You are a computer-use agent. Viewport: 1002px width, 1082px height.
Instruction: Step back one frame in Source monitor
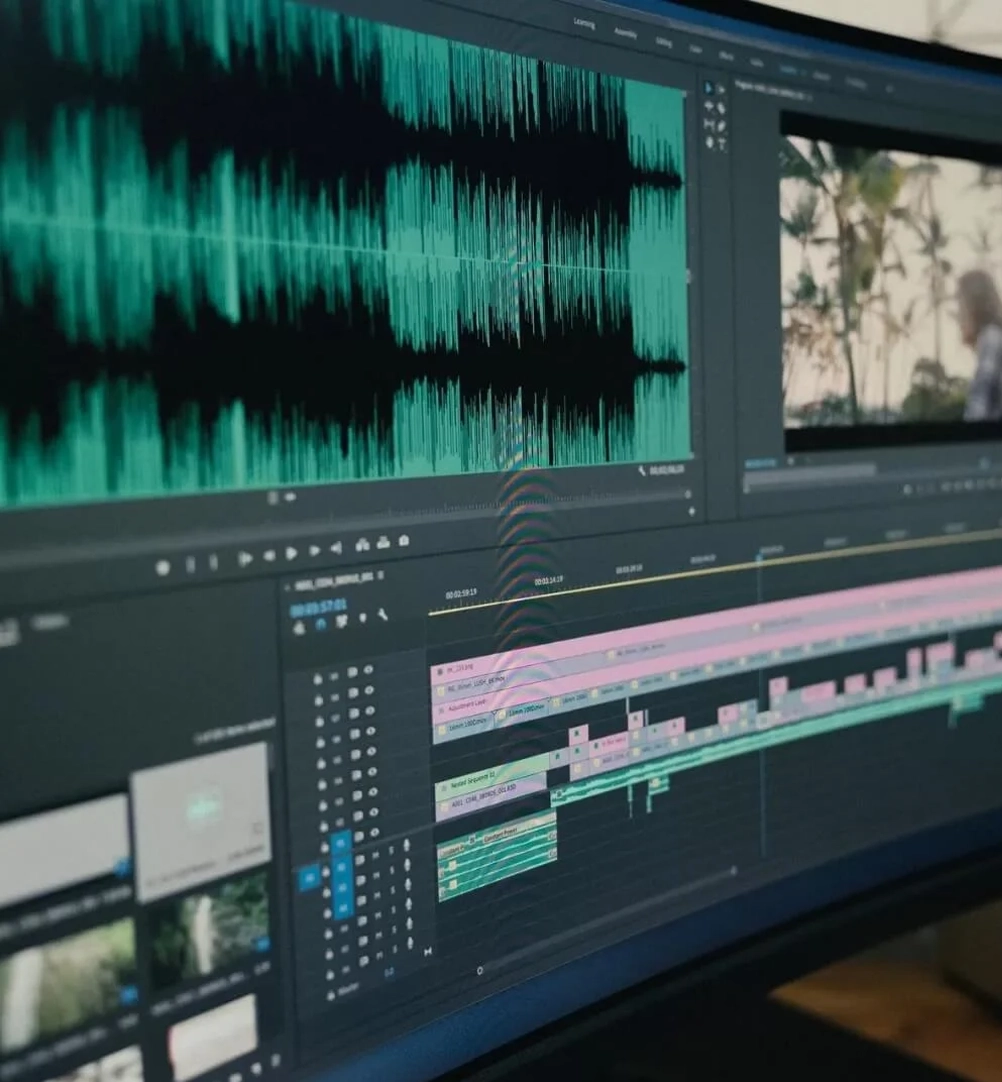(x=269, y=556)
